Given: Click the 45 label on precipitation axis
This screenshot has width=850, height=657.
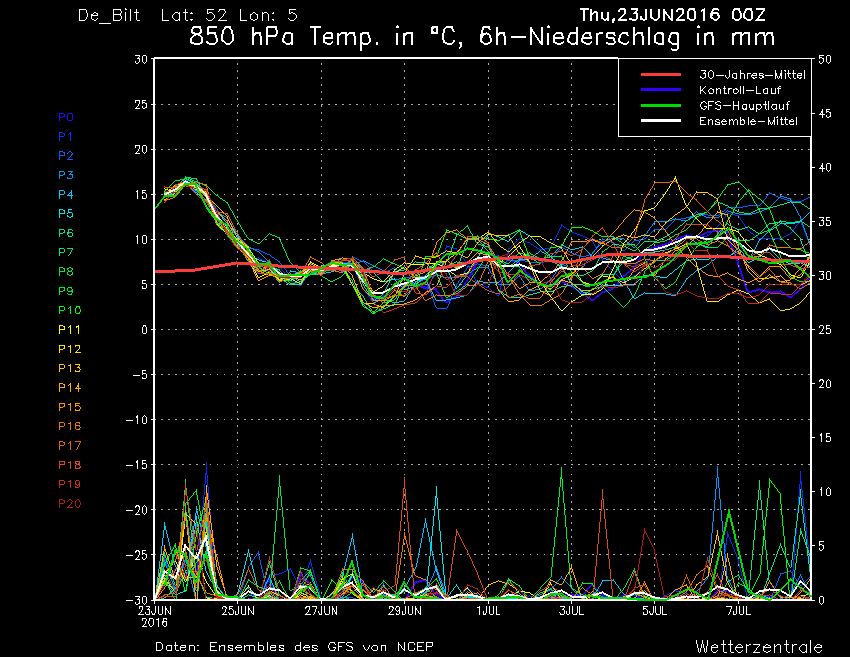Looking at the screenshot, I should point(825,114).
